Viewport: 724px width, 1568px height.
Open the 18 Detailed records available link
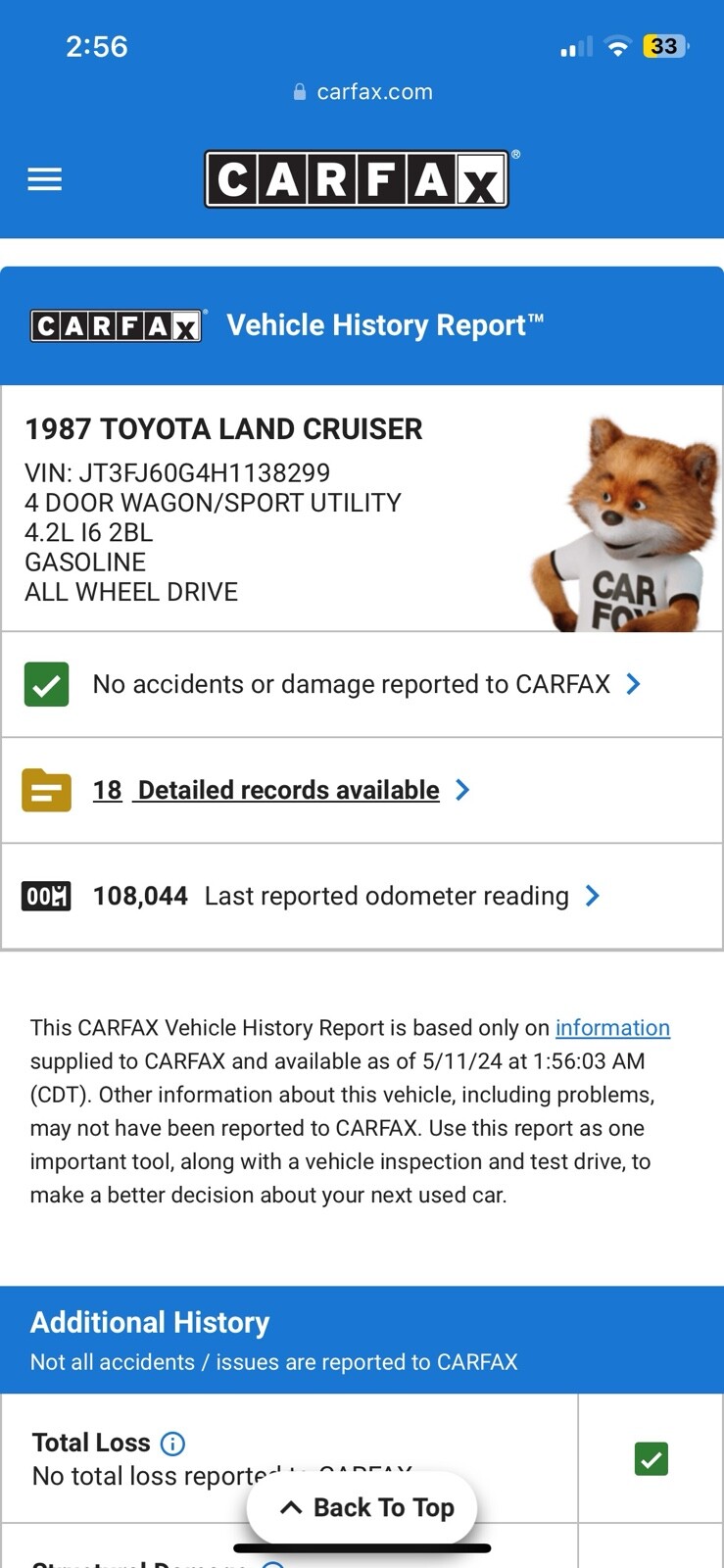266,790
